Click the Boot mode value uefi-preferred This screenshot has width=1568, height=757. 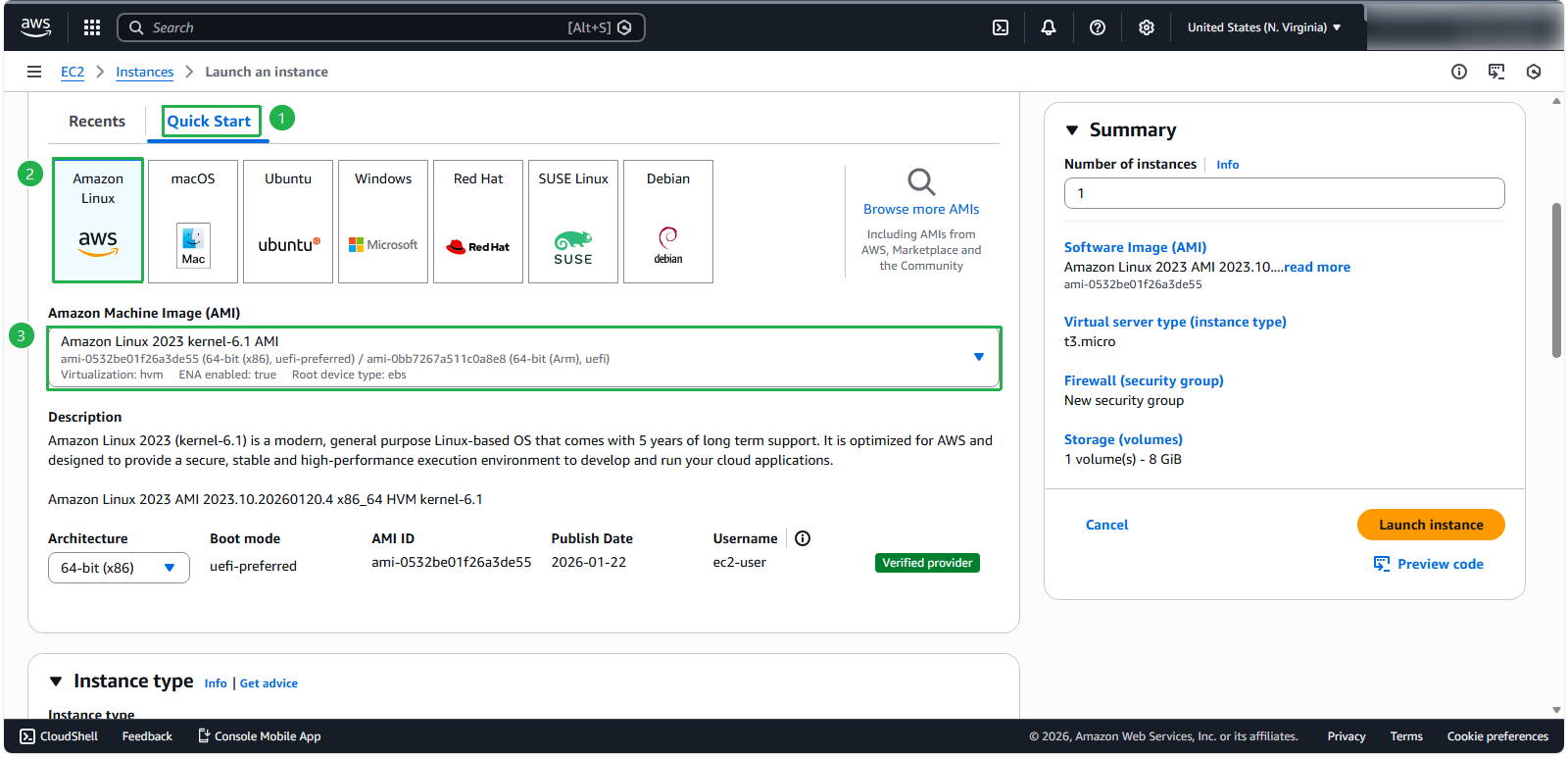pyautogui.click(x=253, y=566)
